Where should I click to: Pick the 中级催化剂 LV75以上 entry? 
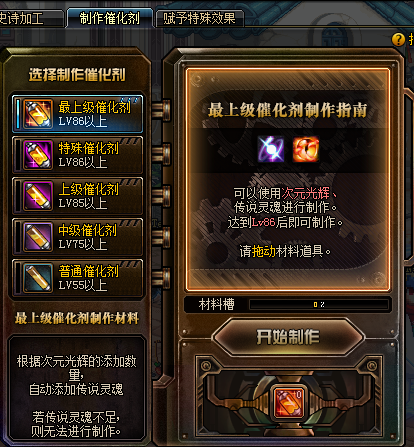tap(78, 237)
